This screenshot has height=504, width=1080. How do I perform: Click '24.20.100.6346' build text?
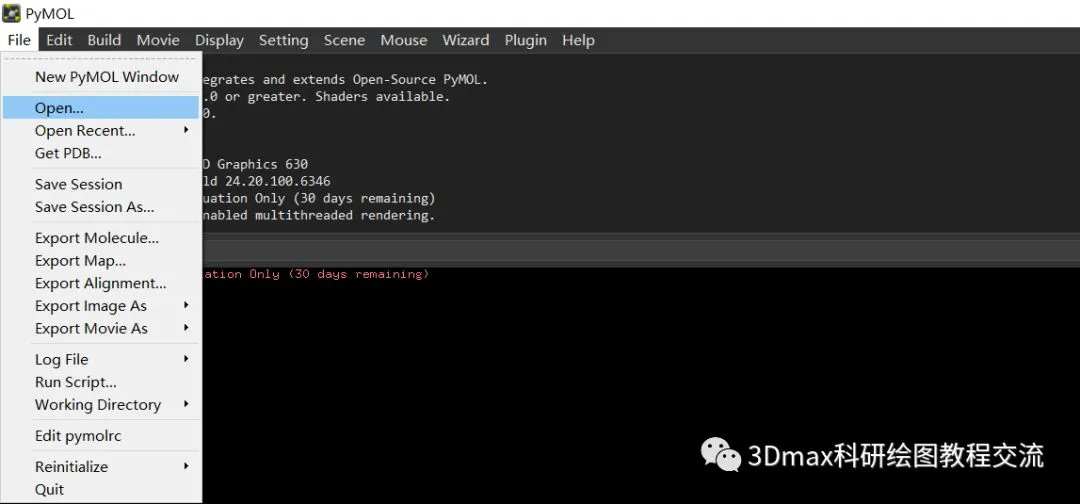pos(278,182)
